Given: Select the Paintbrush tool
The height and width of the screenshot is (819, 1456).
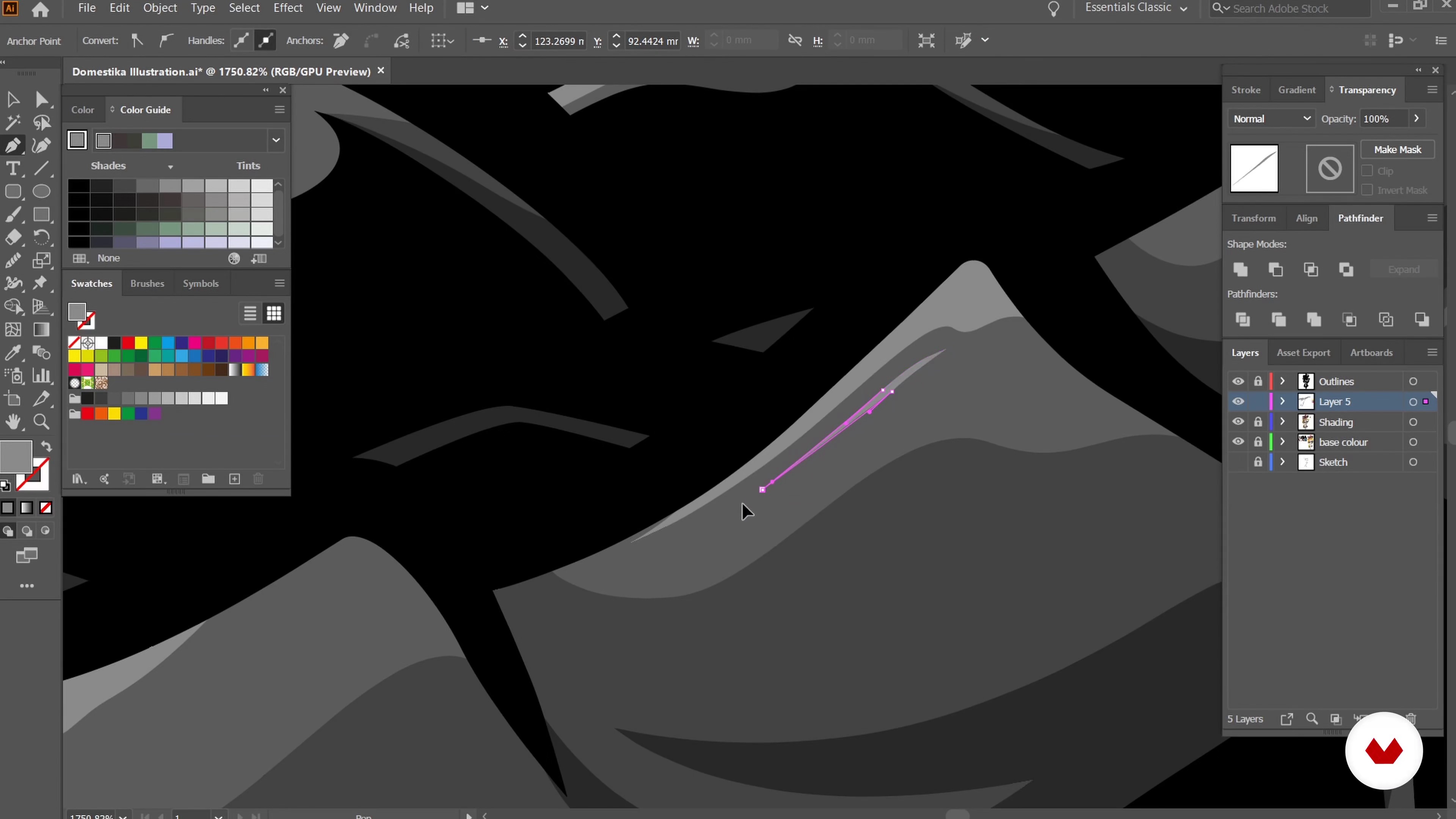Looking at the screenshot, I should coord(13,214).
